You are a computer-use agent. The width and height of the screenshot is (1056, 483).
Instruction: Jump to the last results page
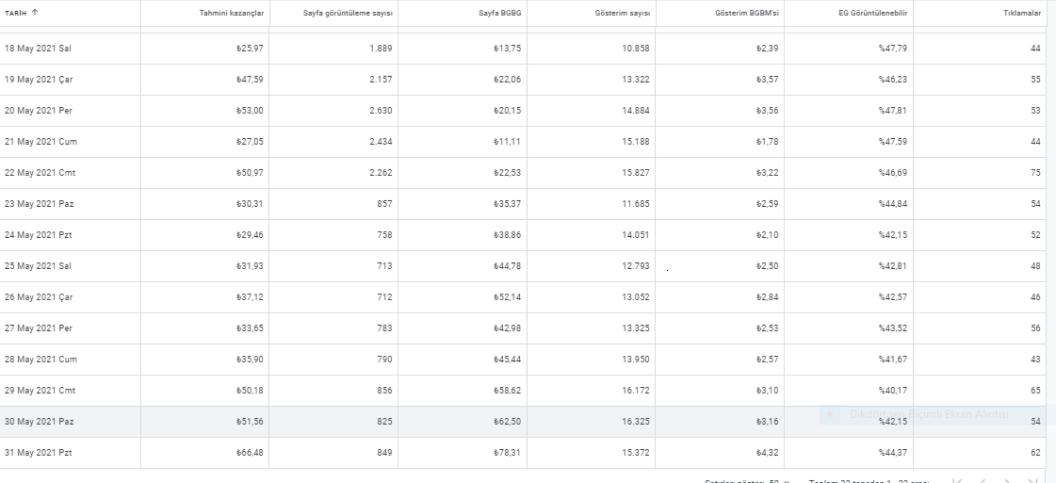click(x=1032, y=481)
